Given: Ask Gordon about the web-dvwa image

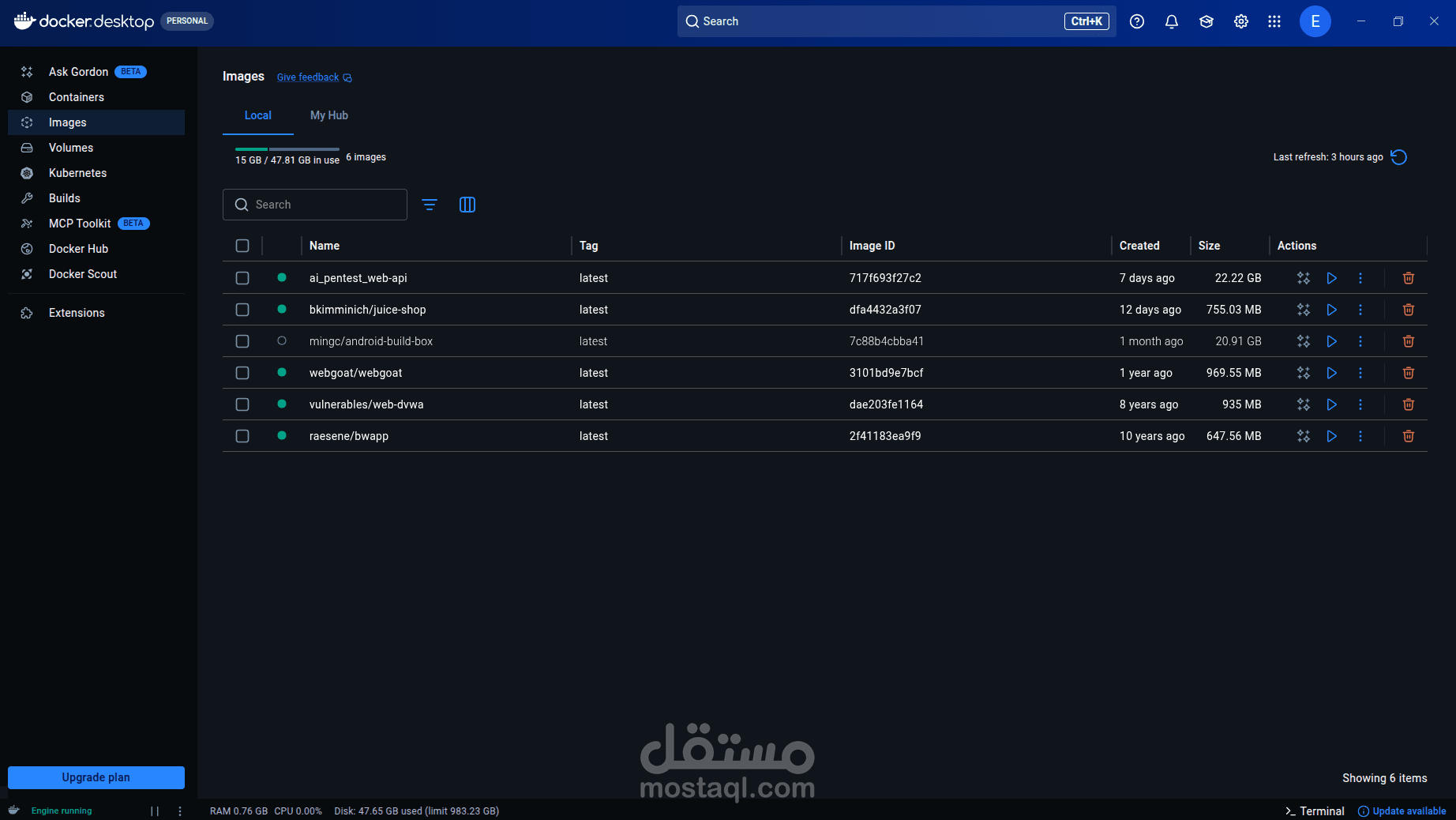Looking at the screenshot, I should point(1304,404).
